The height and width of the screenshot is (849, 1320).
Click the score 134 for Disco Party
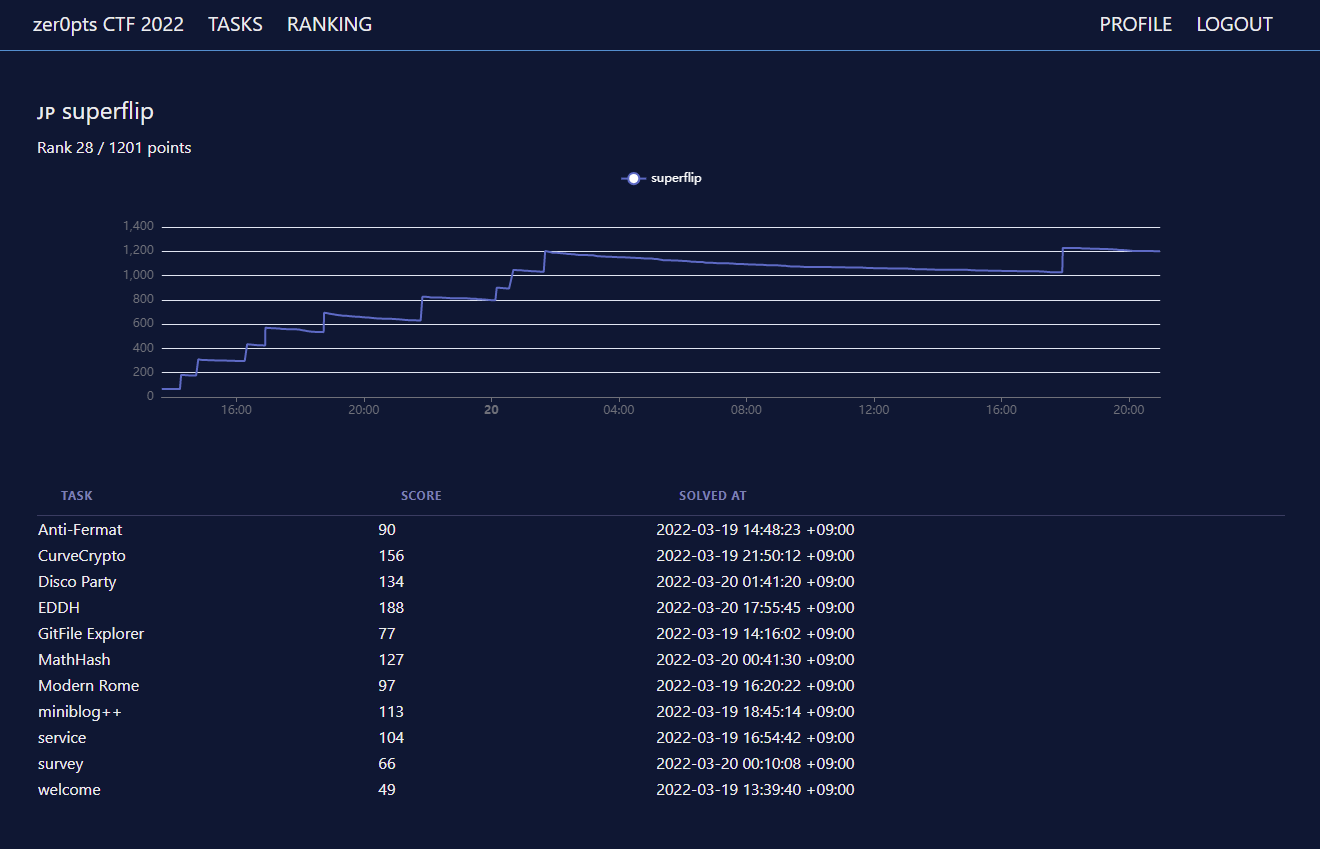point(391,582)
